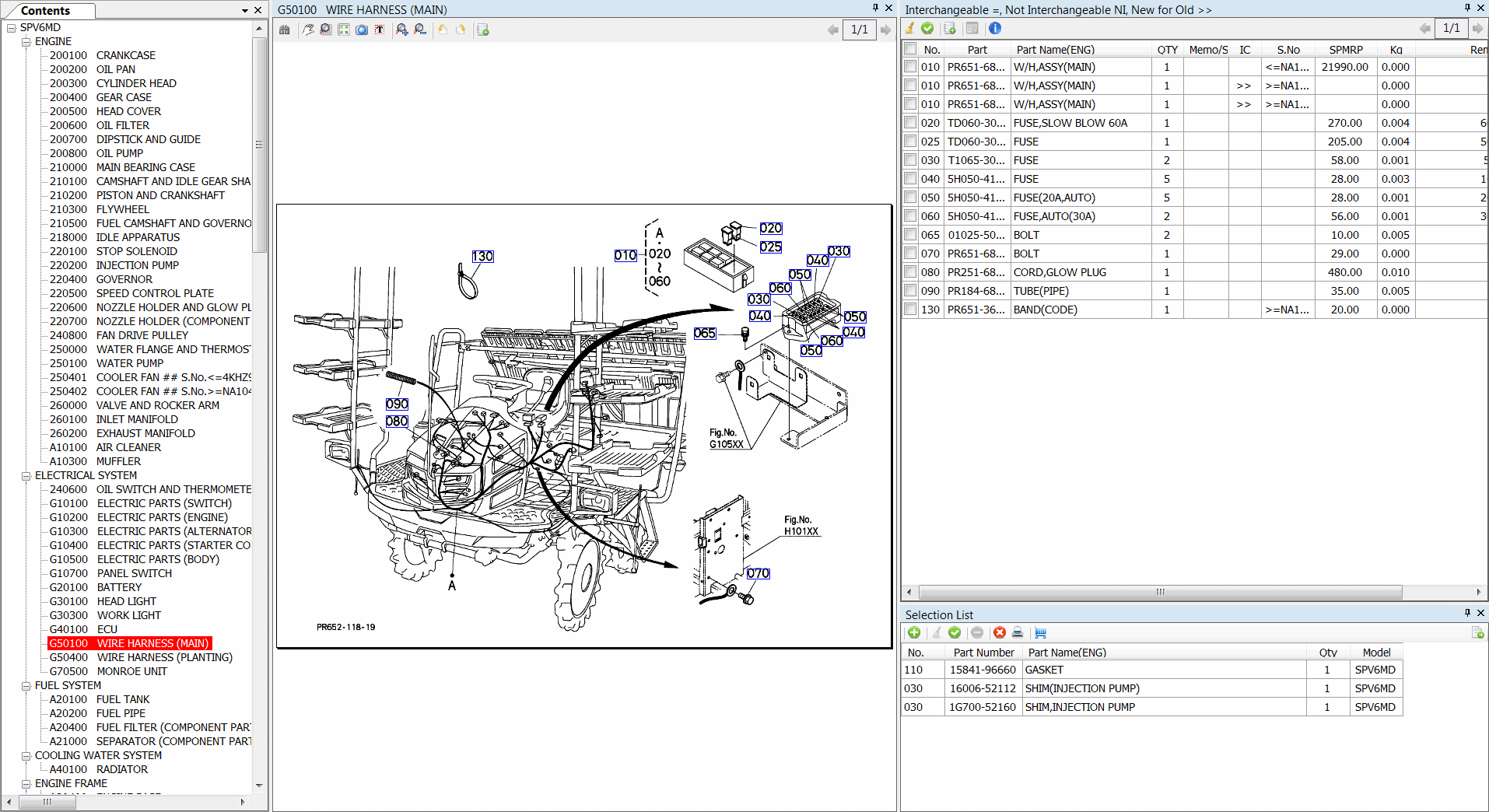The width and height of the screenshot is (1489, 812).
Task: Tick the checkbox for FUSE,SLOW BLOW 60A
Action: click(x=909, y=122)
